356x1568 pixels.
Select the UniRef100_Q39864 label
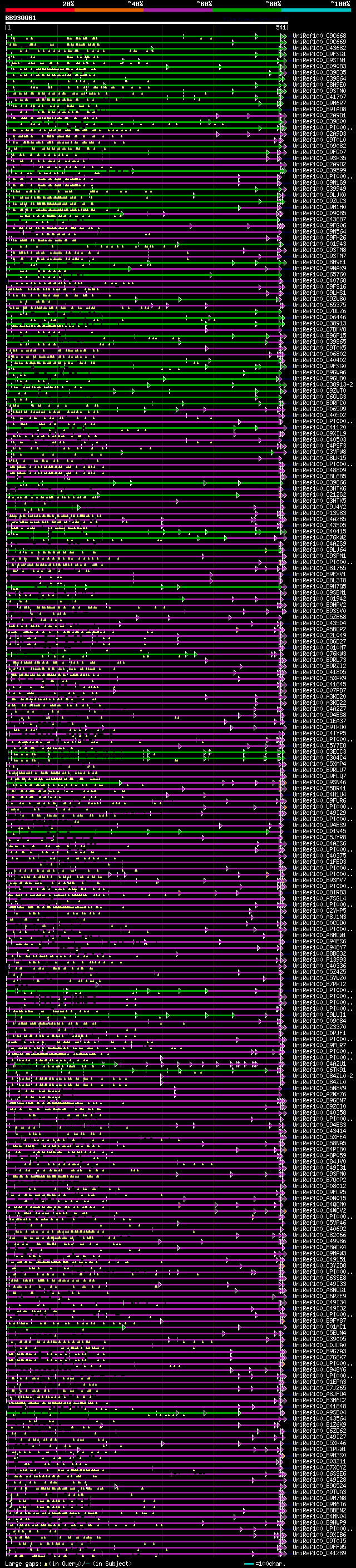coord(319,78)
